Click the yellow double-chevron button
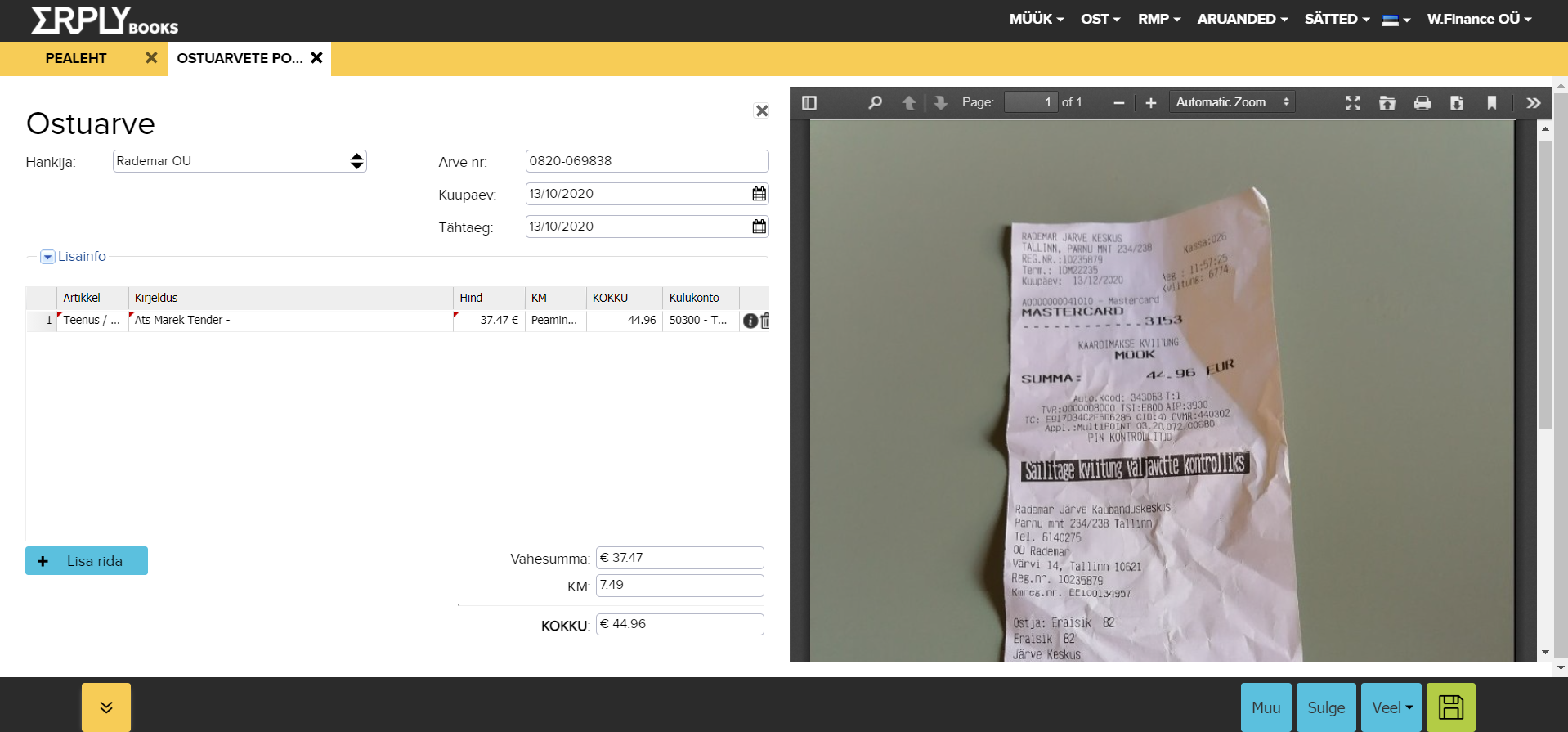Viewport: 1568px width, 732px height. (106, 707)
